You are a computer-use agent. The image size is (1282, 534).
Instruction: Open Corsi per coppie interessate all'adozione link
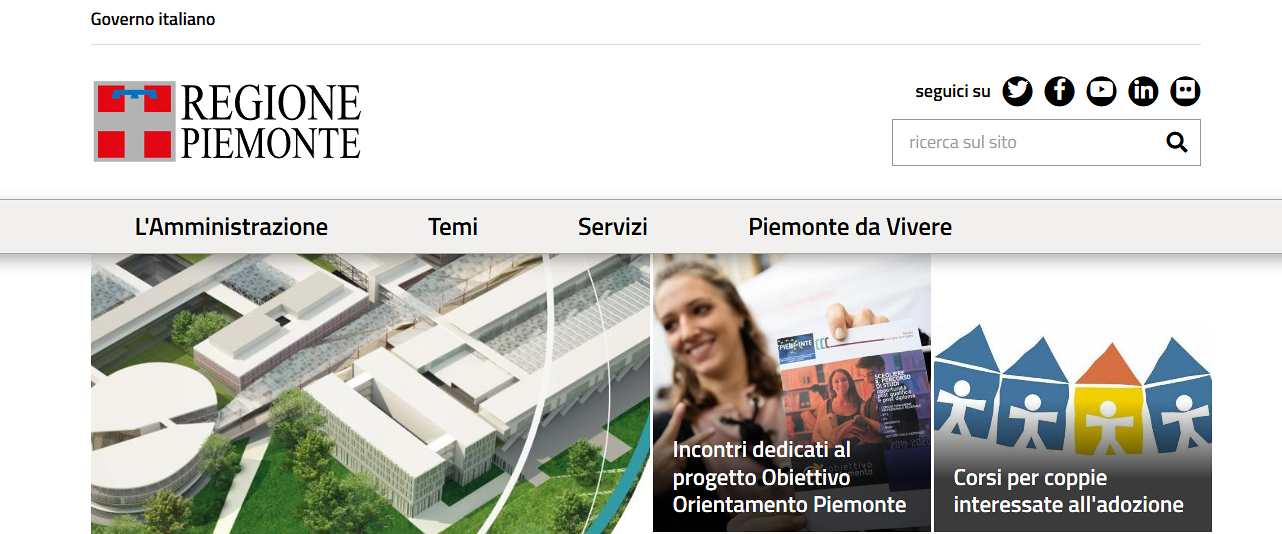click(1068, 491)
